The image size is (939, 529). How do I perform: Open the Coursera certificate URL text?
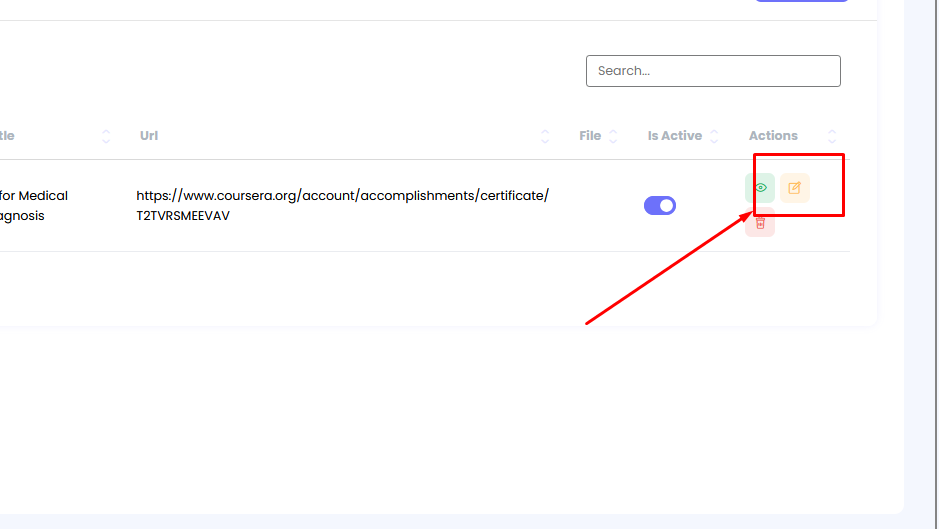342,196
